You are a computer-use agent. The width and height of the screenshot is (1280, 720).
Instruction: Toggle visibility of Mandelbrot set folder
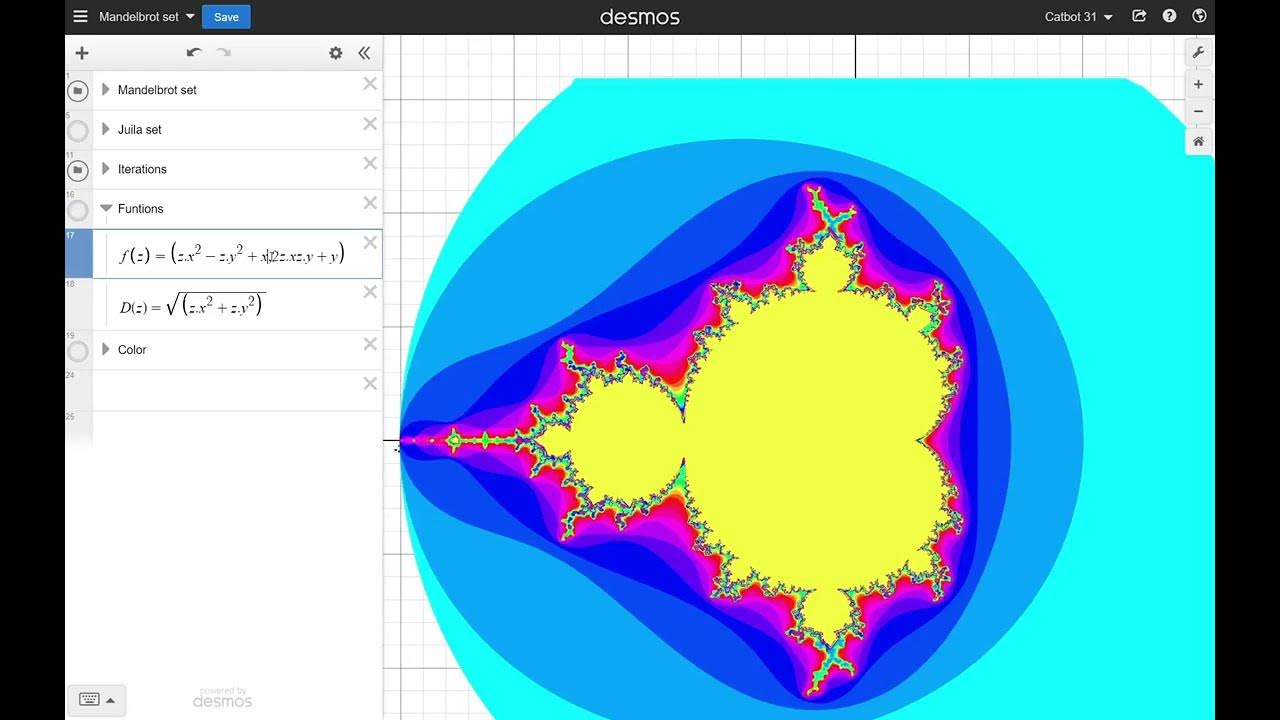pyautogui.click(x=78, y=91)
